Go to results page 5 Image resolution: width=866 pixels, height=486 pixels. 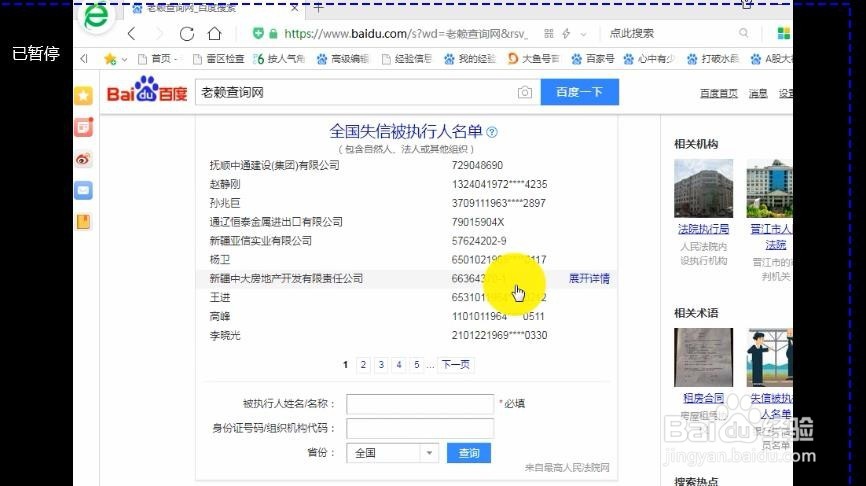click(416, 364)
